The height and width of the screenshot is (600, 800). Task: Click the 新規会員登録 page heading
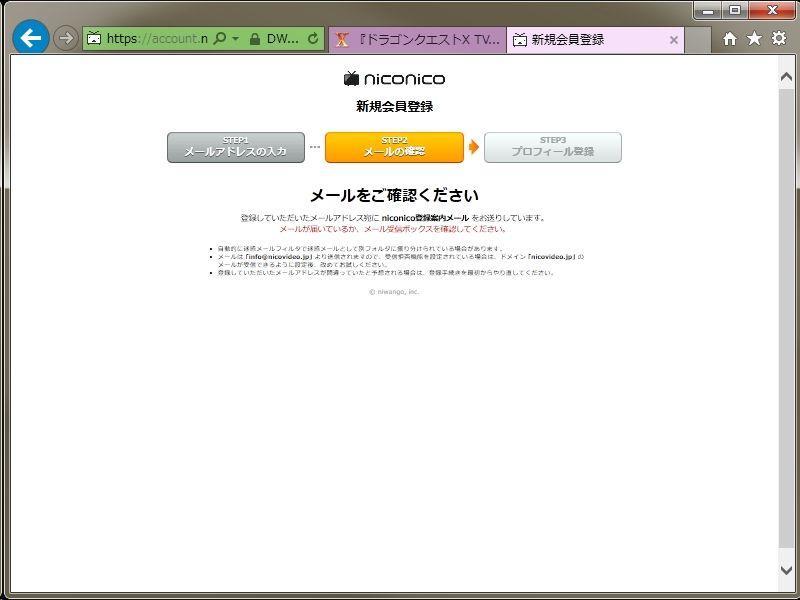[394, 106]
